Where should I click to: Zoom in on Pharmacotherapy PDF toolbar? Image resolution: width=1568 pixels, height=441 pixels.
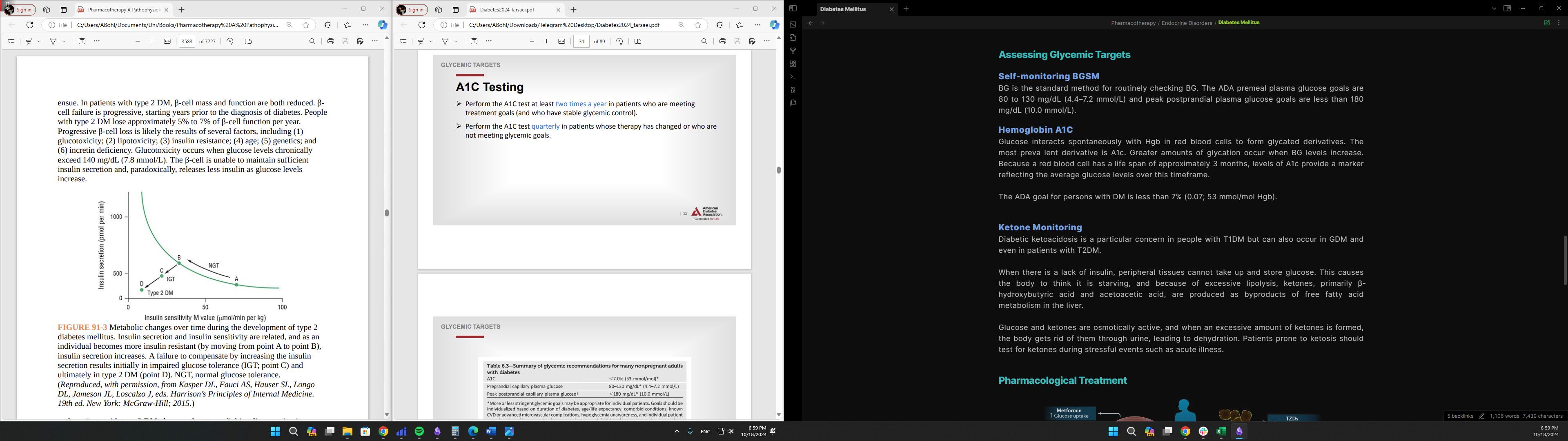(x=152, y=41)
